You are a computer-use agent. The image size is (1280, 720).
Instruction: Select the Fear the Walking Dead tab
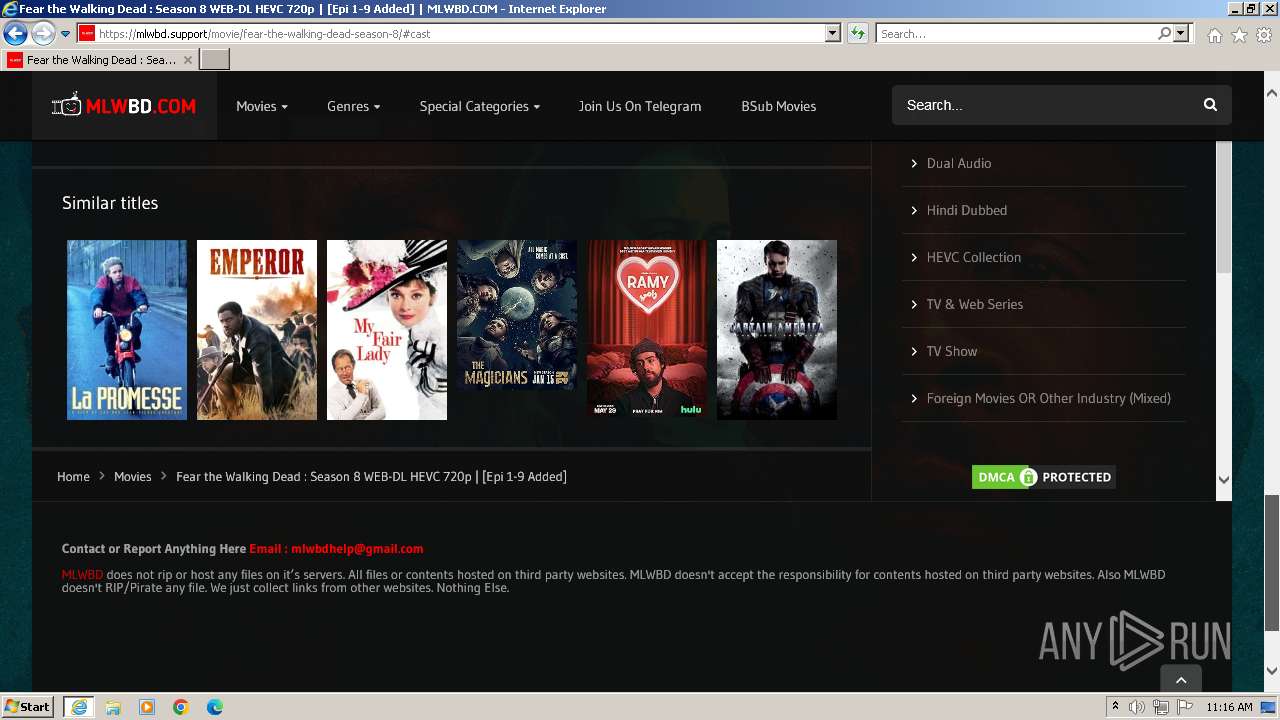(100, 60)
